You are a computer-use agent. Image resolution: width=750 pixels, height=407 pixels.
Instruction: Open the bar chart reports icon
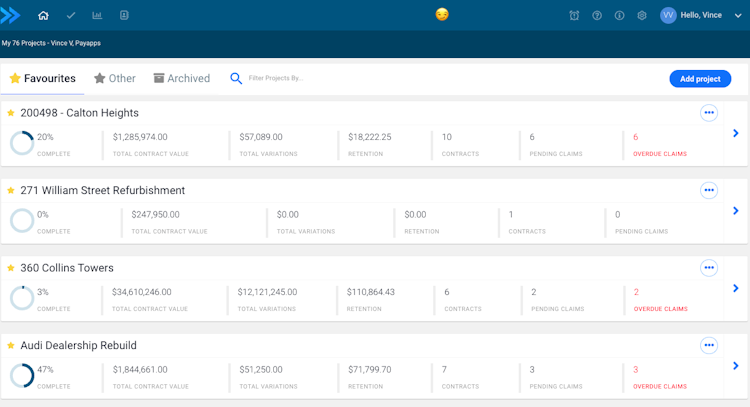(x=97, y=15)
